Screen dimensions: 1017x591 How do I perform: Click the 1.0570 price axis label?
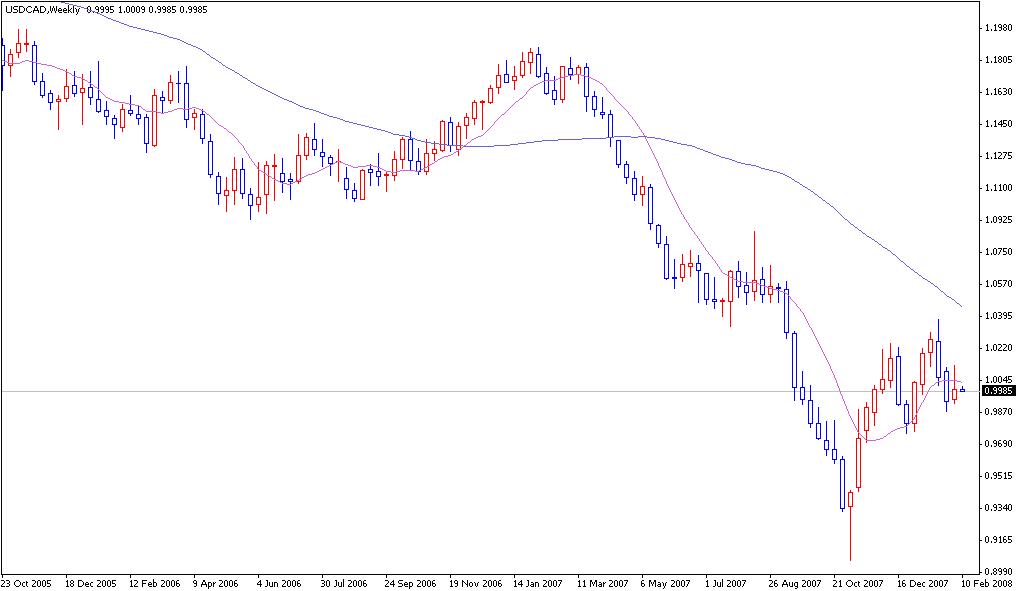coord(999,283)
